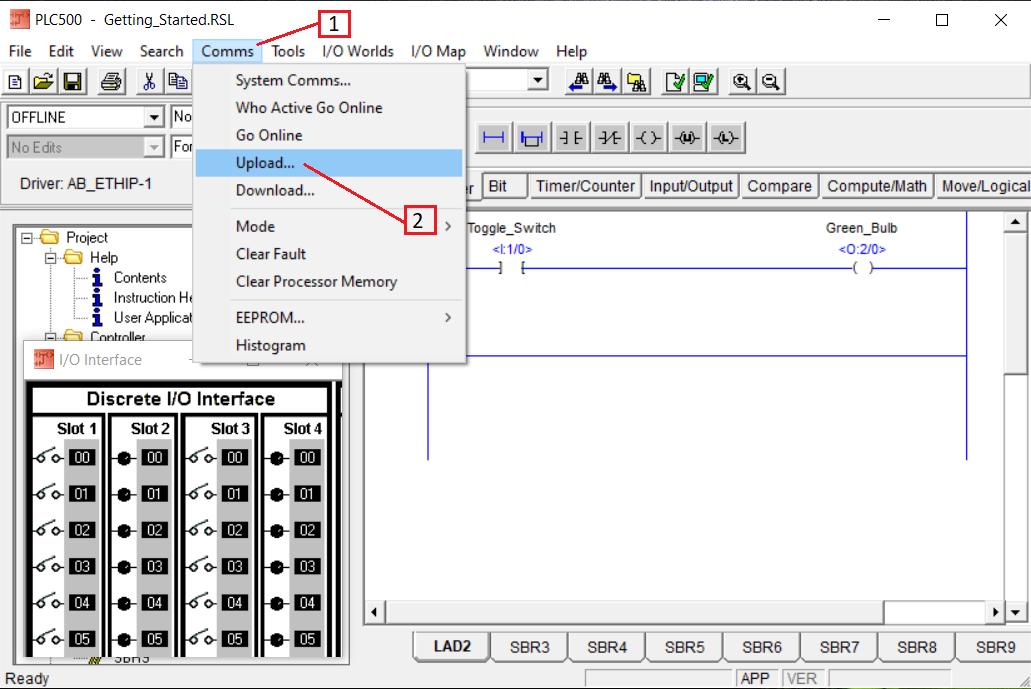Collapse the Project tree node
The height and width of the screenshot is (689, 1031).
point(26,238)
